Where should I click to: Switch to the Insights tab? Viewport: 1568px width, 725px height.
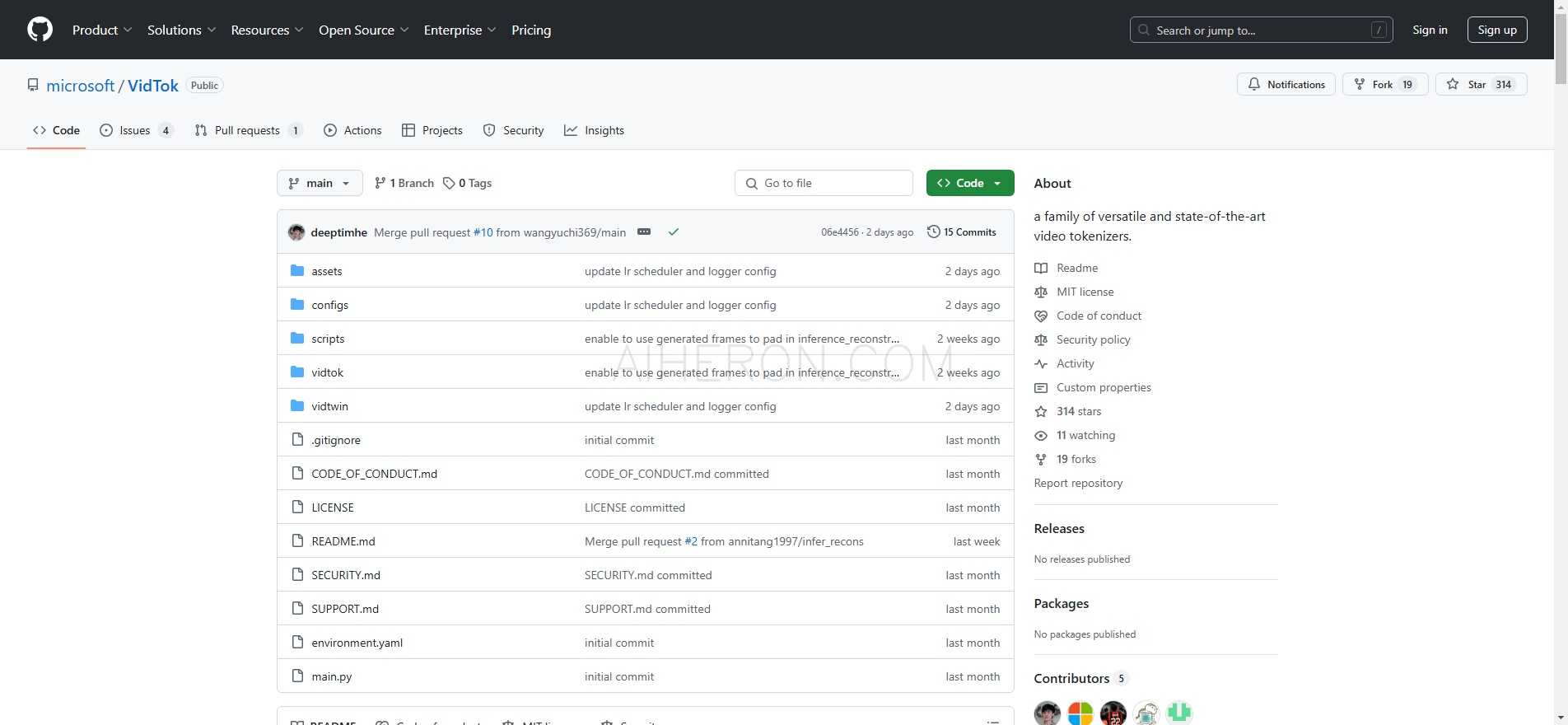594,130
